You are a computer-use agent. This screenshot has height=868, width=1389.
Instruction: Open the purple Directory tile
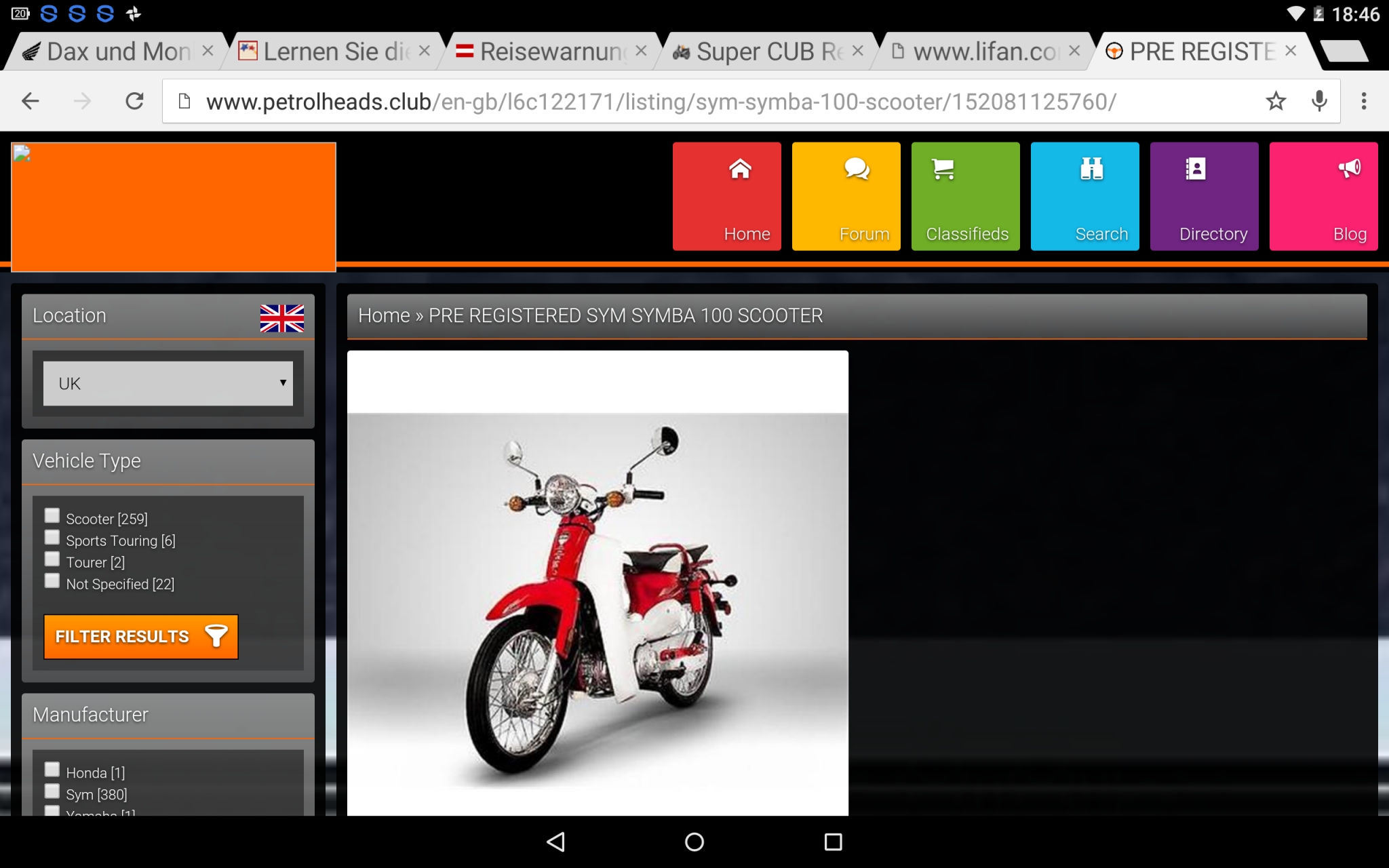point(1204,197)
